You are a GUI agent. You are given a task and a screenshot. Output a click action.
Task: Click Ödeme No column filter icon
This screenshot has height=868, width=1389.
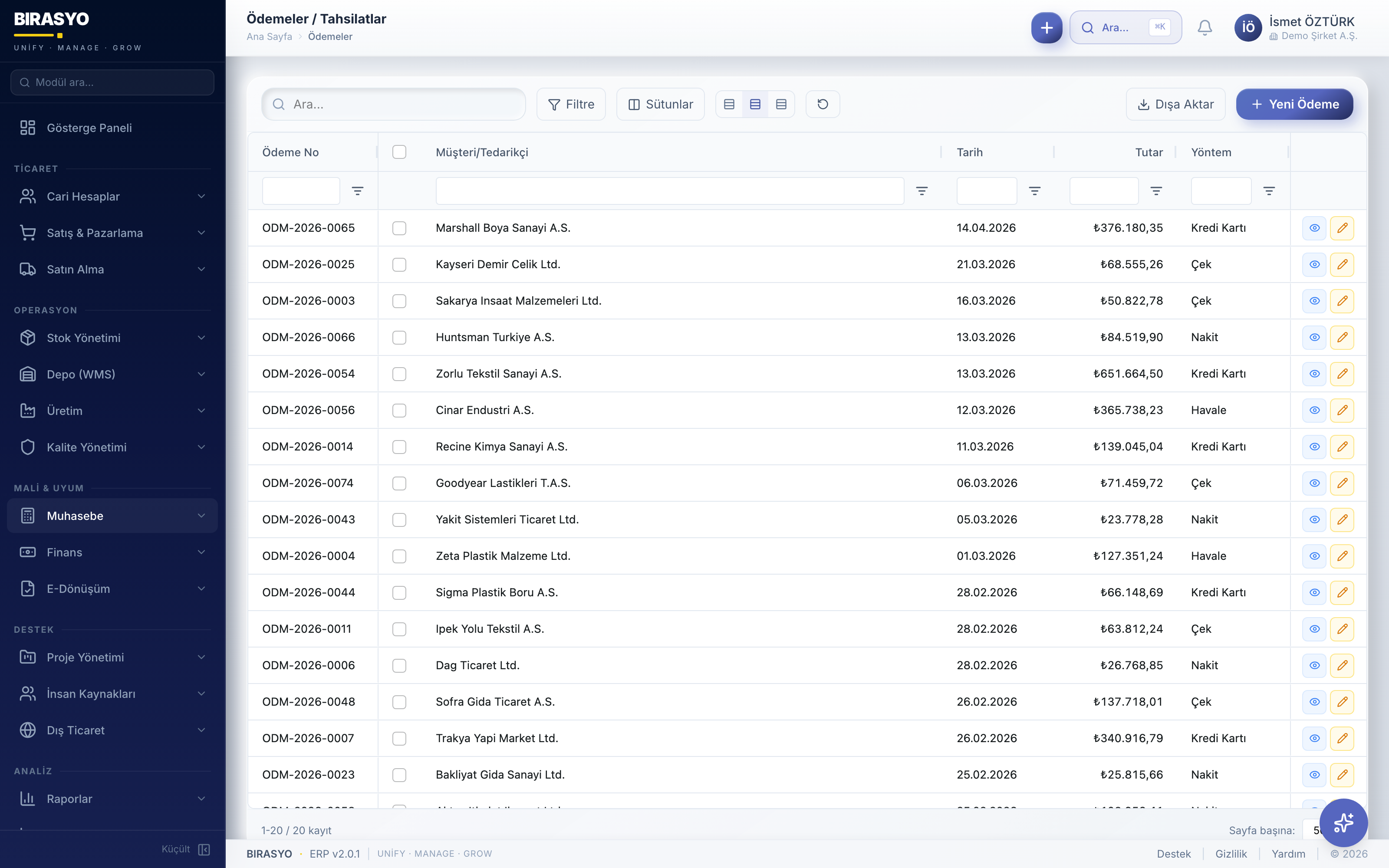click(358, 191)
